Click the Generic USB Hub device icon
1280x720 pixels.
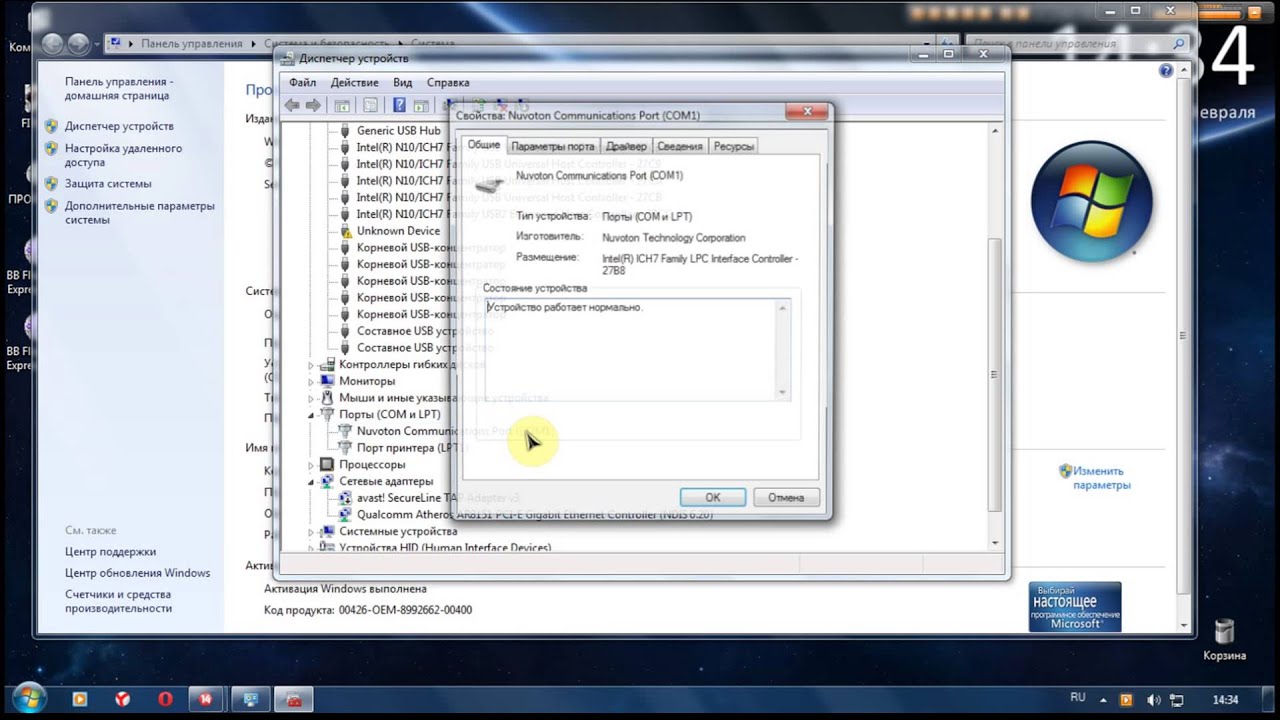pyautogui.click(x=345, y=130)
